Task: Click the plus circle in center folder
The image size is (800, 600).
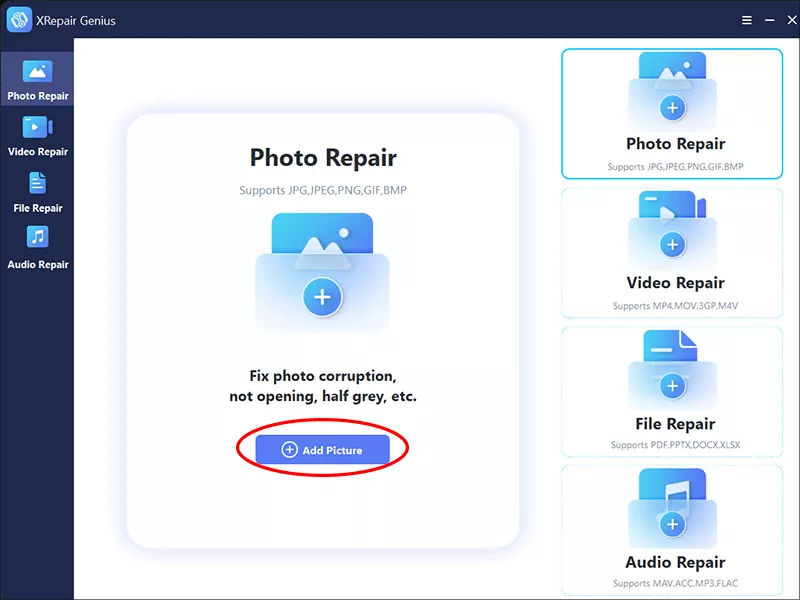Action: coord(322,296)
